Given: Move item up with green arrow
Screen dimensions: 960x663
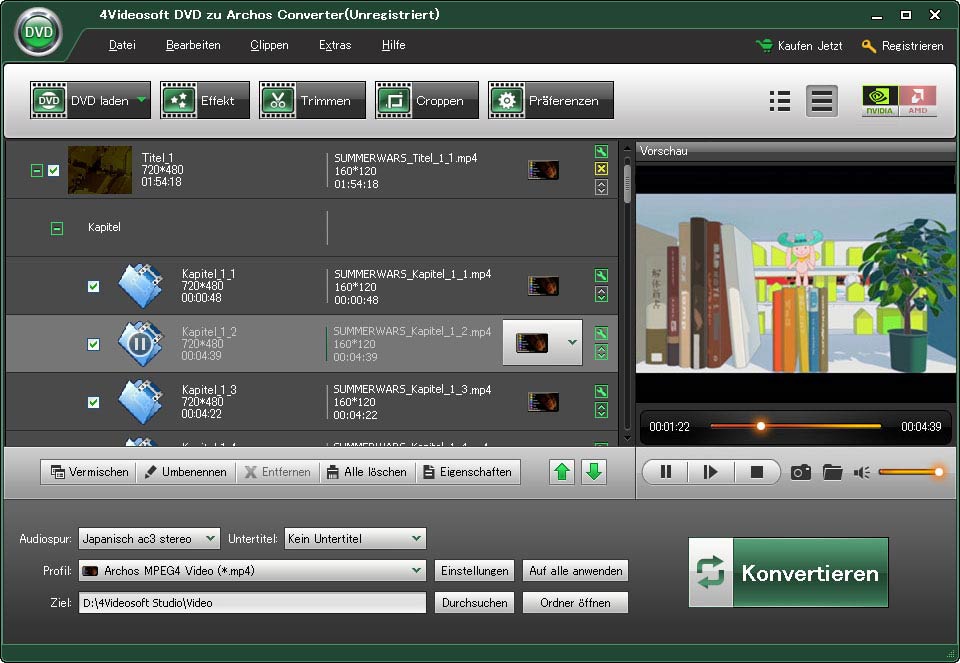Looking at the screenshot, I should pyautogui.click(x=563, y=472).
